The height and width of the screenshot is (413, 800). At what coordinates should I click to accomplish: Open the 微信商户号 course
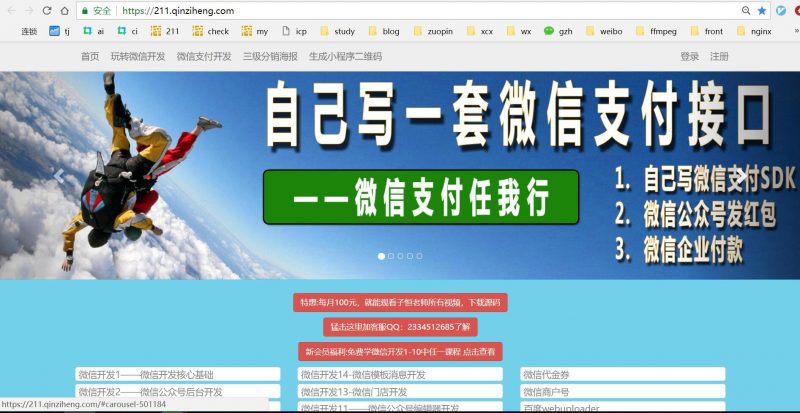[x=622, y=392]
